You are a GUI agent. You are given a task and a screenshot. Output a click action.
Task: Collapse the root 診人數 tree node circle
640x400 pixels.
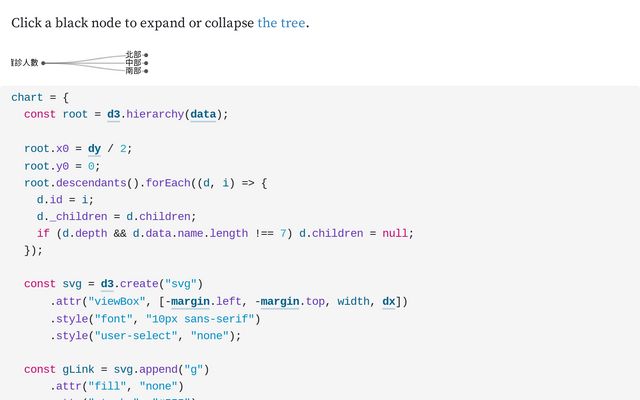(x=43, y=63)
